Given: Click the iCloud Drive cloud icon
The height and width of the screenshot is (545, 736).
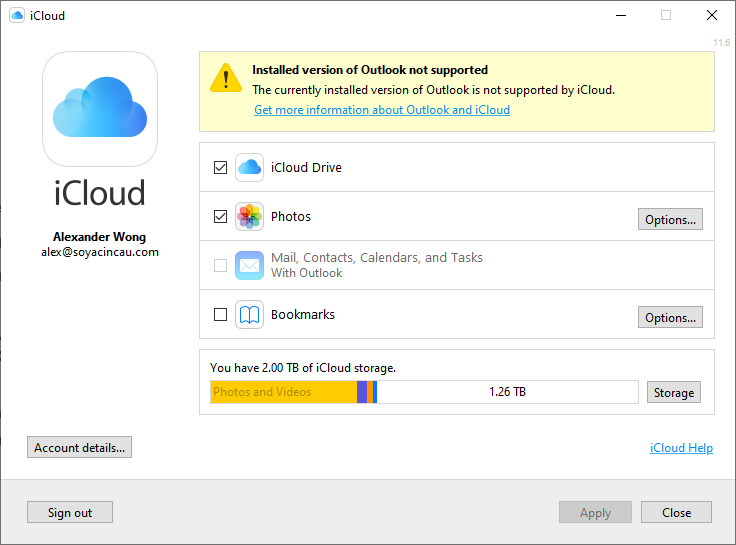Looking at the screenshot, I should (249, 167).
